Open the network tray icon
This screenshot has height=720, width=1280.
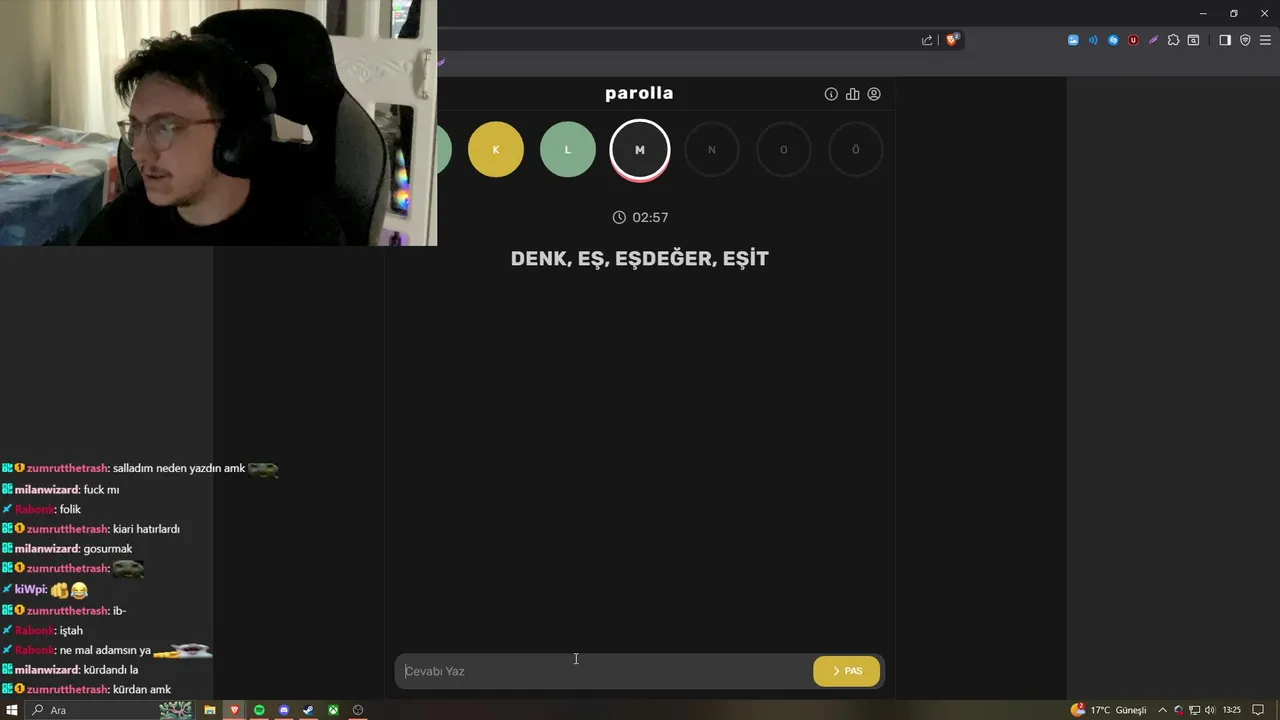[x=1194, y=710]
